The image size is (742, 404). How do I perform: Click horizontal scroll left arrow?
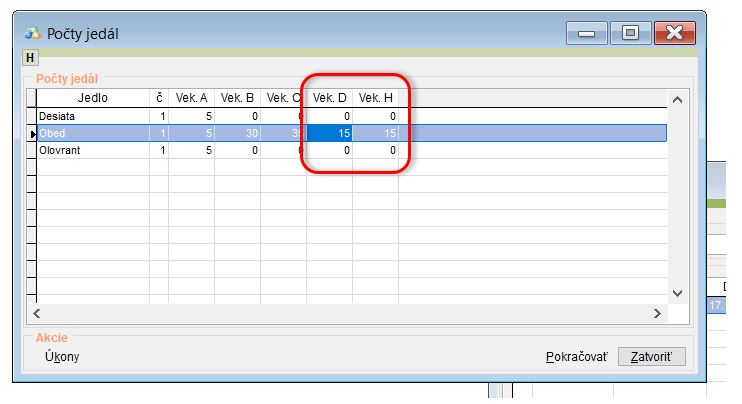(x=35, y=313)
